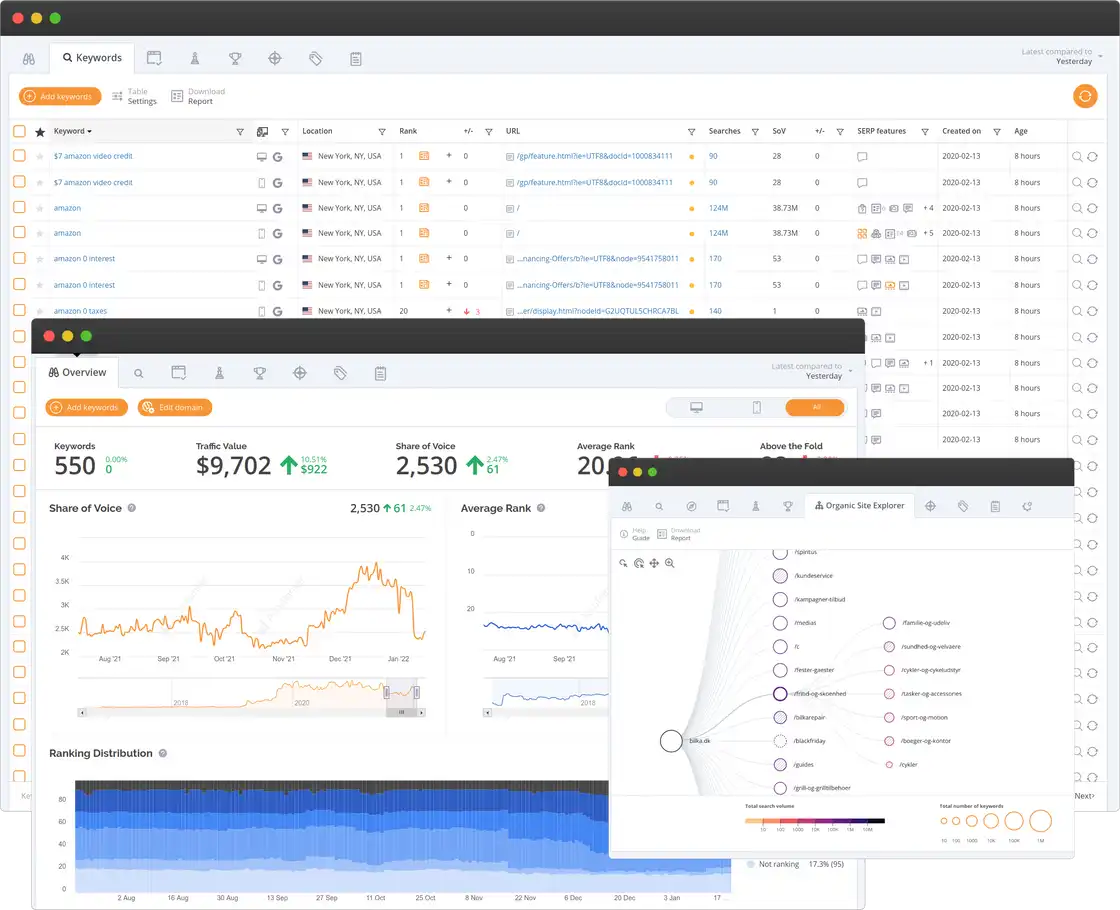Open tag icon in Keywords window toolbar
1120x910 pixels.
coord(316,59)
